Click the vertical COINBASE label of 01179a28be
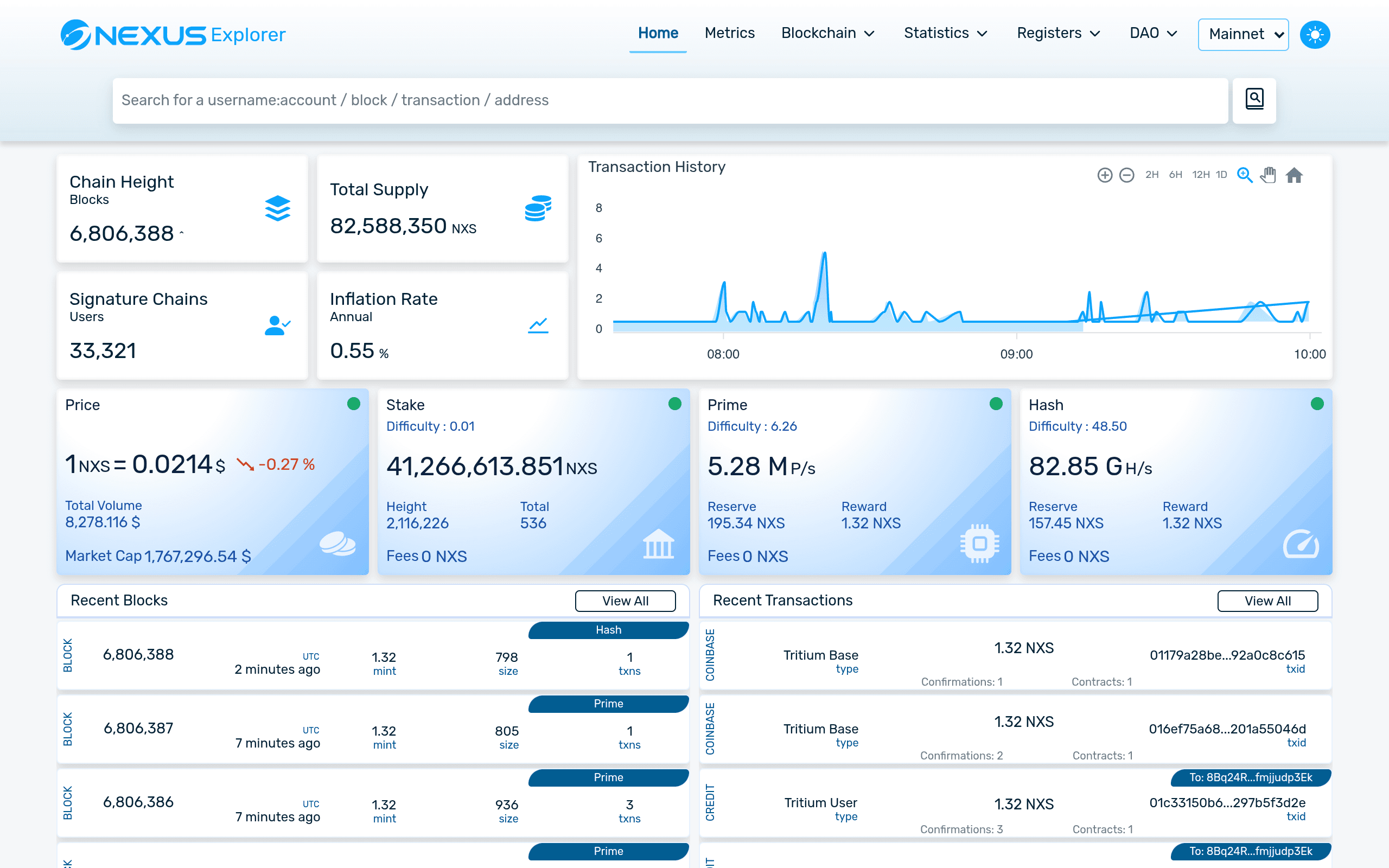Screen dimensions: 1389x868 pos(710,655)
